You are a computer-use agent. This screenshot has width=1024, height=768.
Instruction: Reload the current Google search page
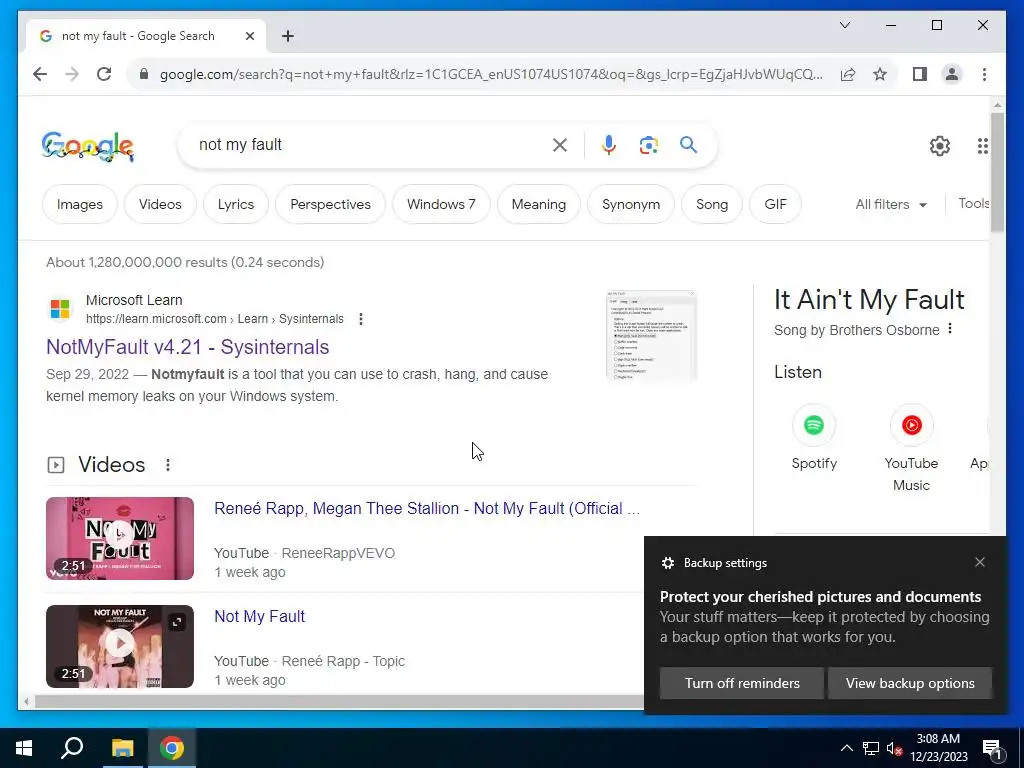[x=104, y=74]
